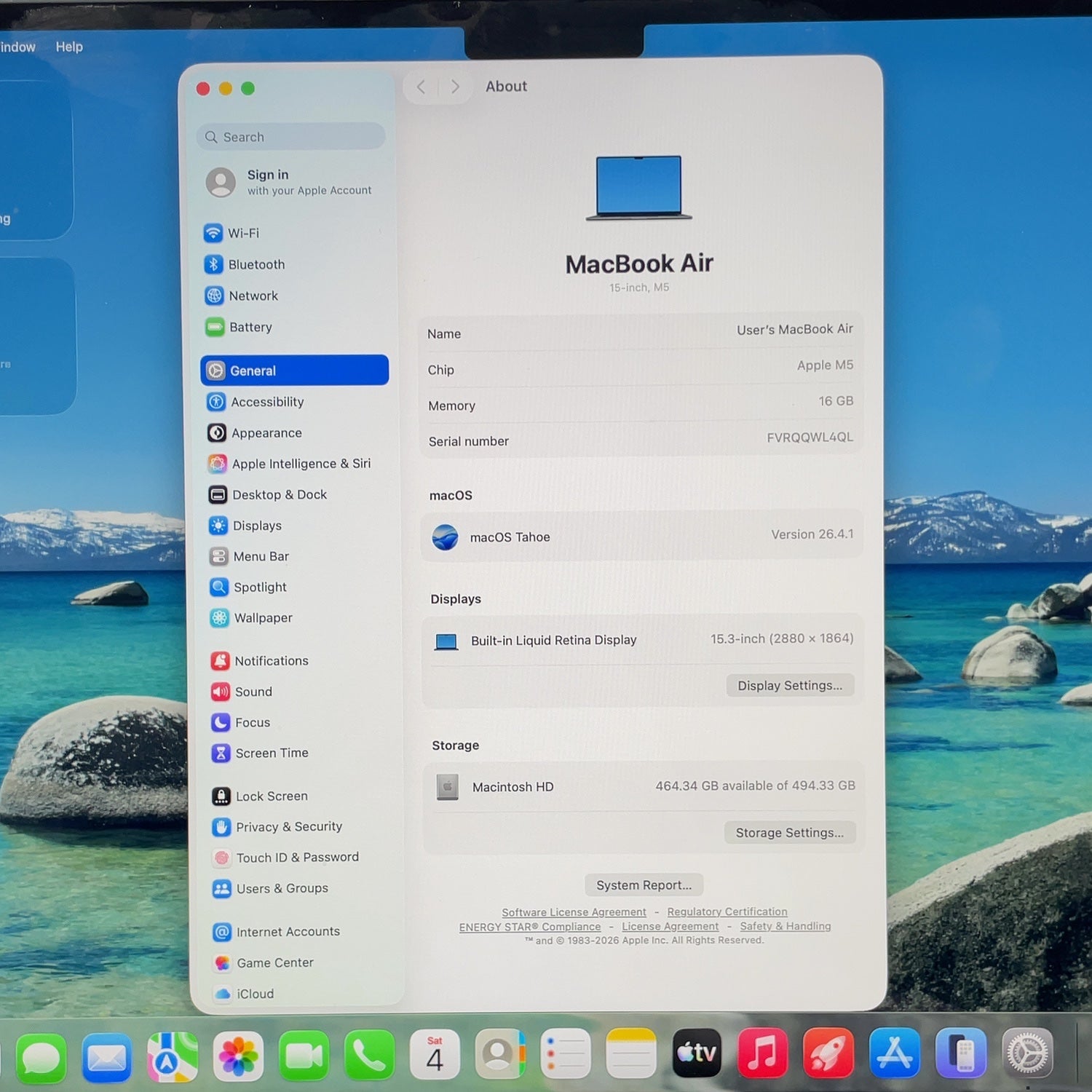
Task: Open the Software License Agreement link
Action: tap(574, 912)
